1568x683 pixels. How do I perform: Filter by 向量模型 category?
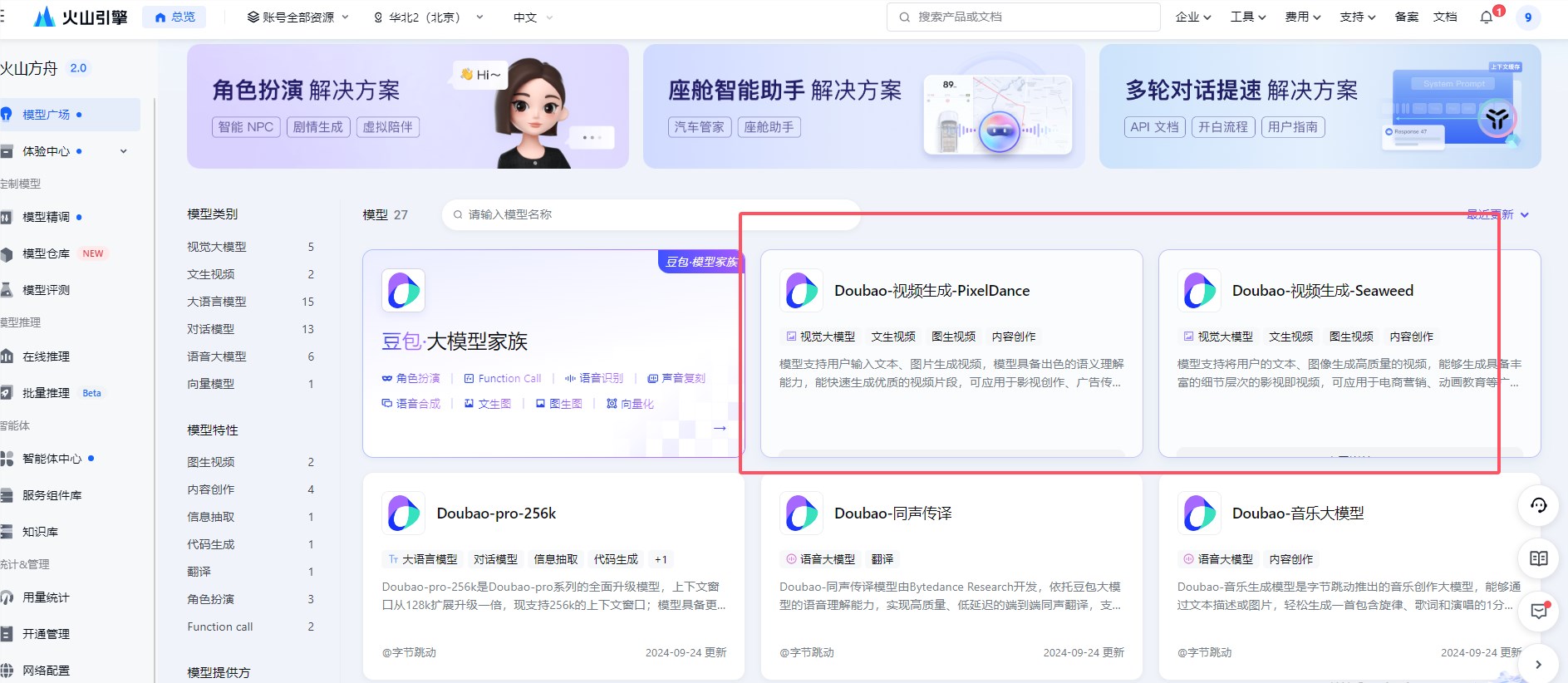pos(251,384)
